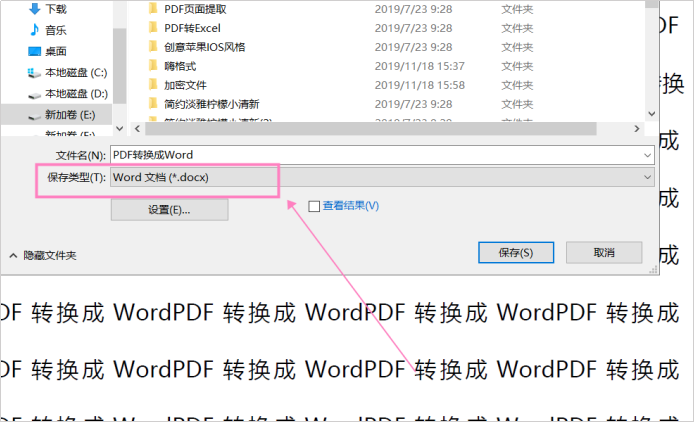Collapse folders via 隐藏文件夹 chevron
The image size is (695, 423).
point(13,255)
